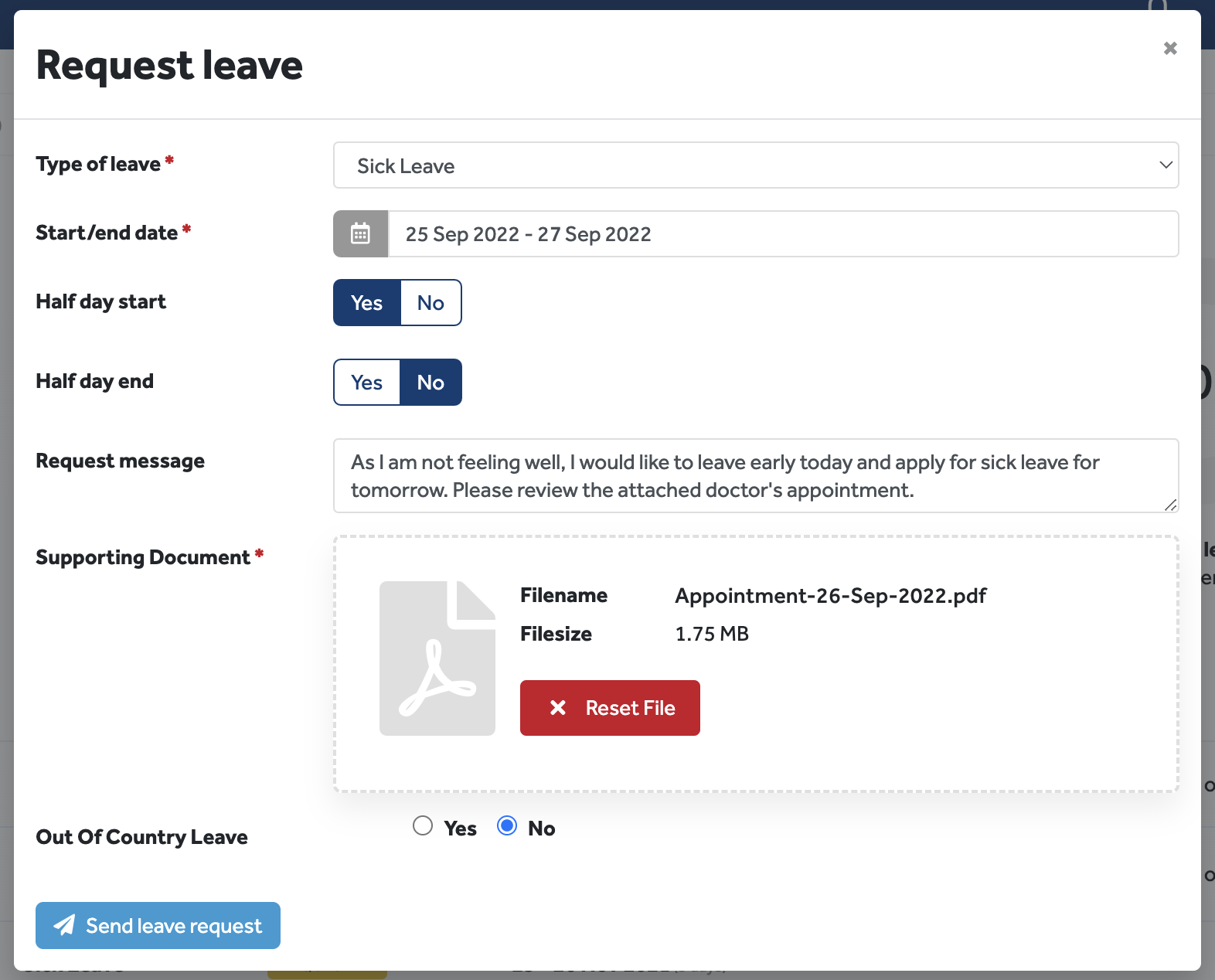Select Yes for Out Of Country Leave
The height and width of the screenshot is (980, 1215).
click(423, 826)
